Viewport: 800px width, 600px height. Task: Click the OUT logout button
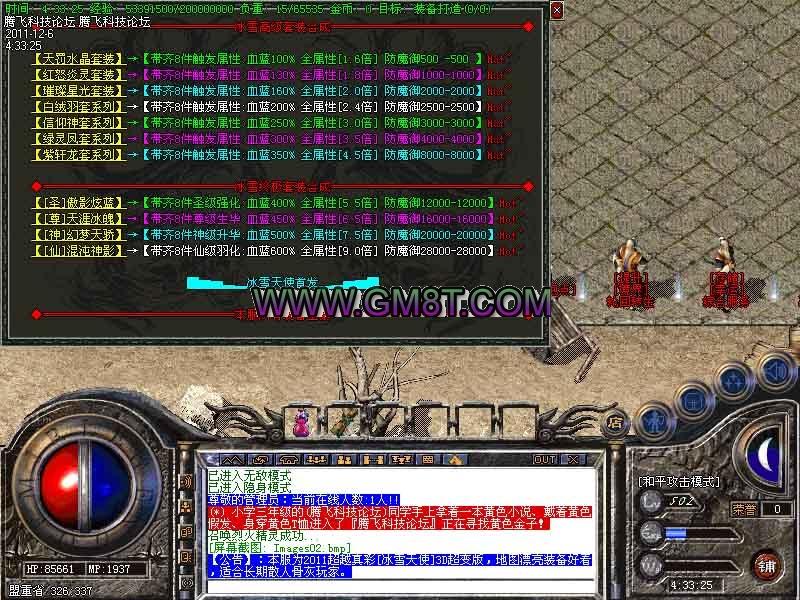click(544, 460)
